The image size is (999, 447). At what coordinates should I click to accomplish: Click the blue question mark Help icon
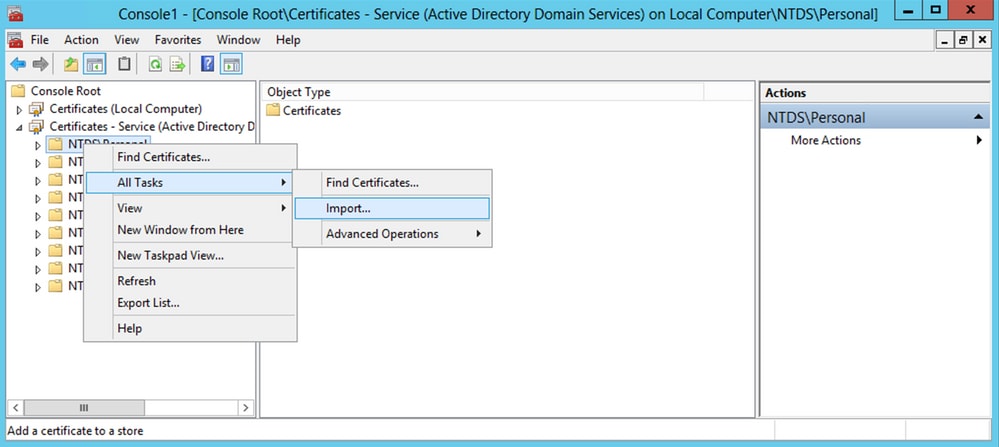click(208, 64)
